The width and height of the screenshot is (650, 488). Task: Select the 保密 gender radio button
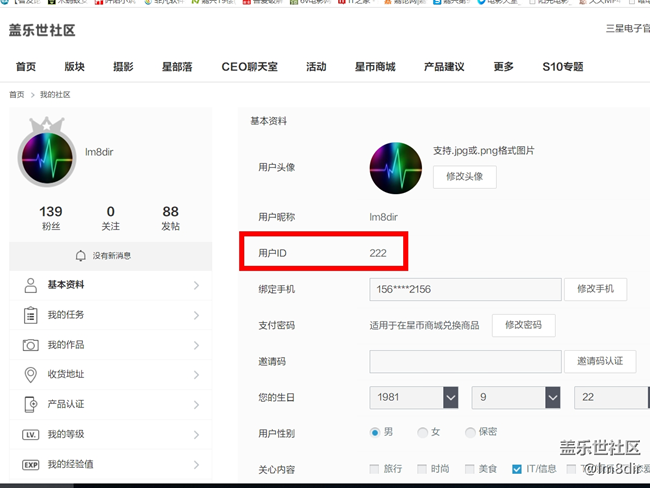pyautogui.click(x=470, y=433)
